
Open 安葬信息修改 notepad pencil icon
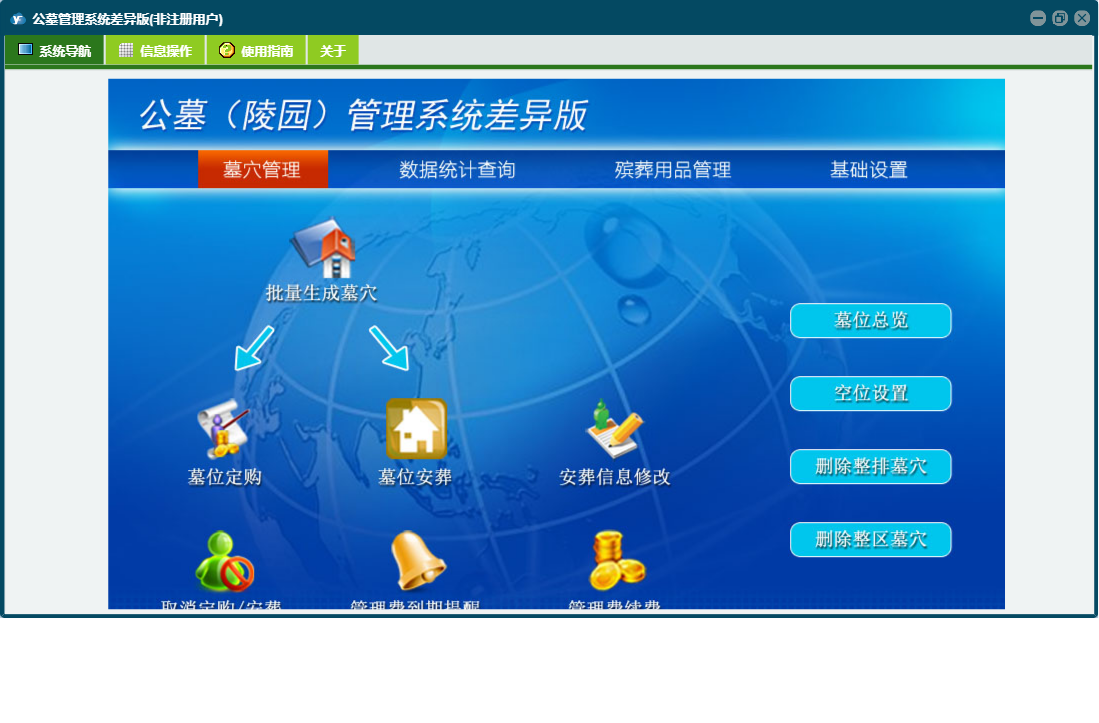(614, 429)
